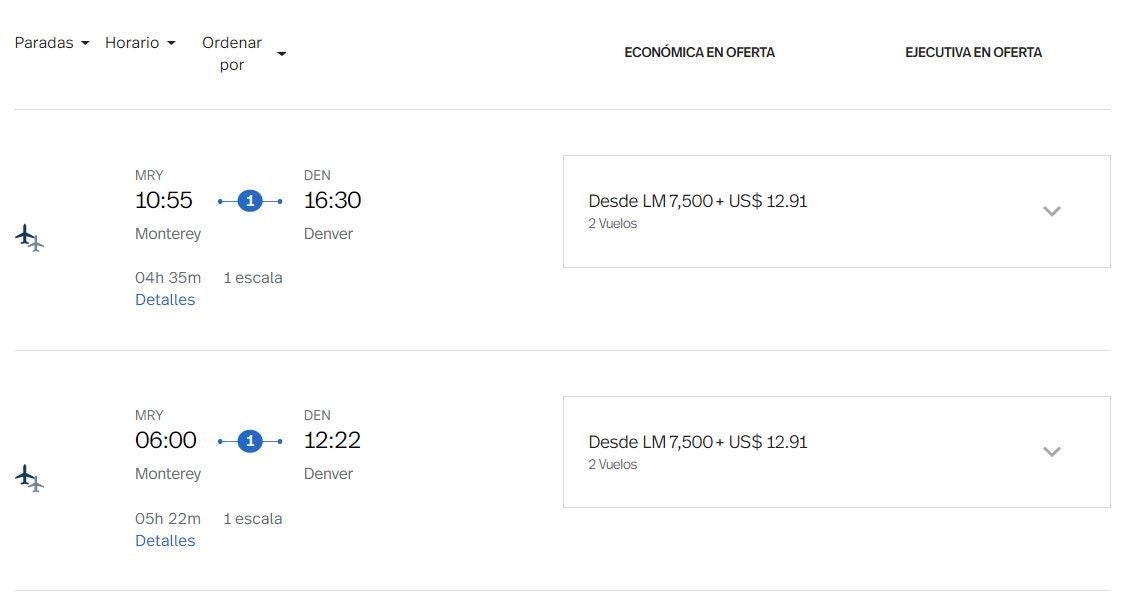Viewport: 1125px width, 604px height.
Task: Expand the fare chevron for the 06:00 flight
Action: pos(1051,452)
